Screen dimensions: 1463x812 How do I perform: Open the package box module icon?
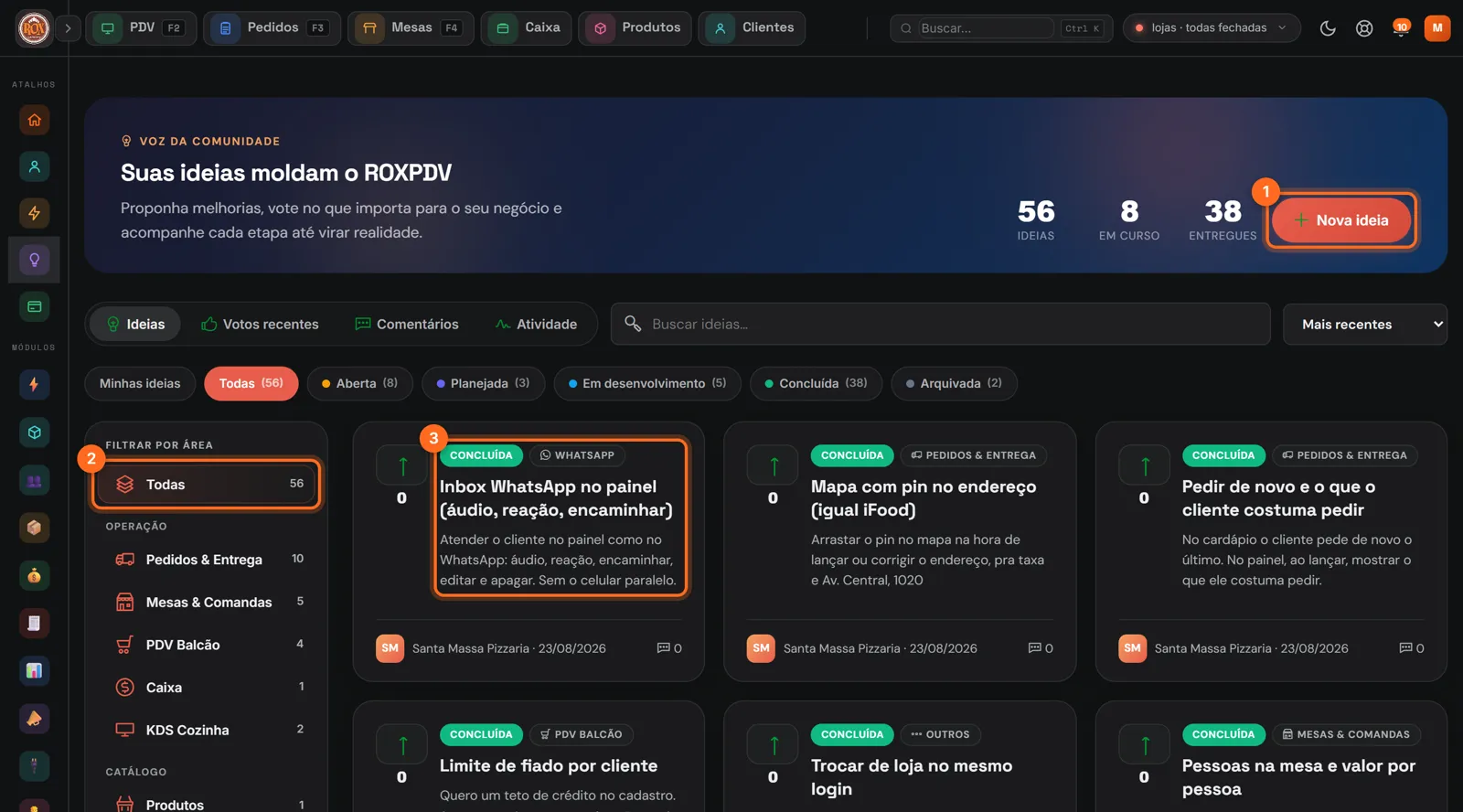[x=34, y=528]
